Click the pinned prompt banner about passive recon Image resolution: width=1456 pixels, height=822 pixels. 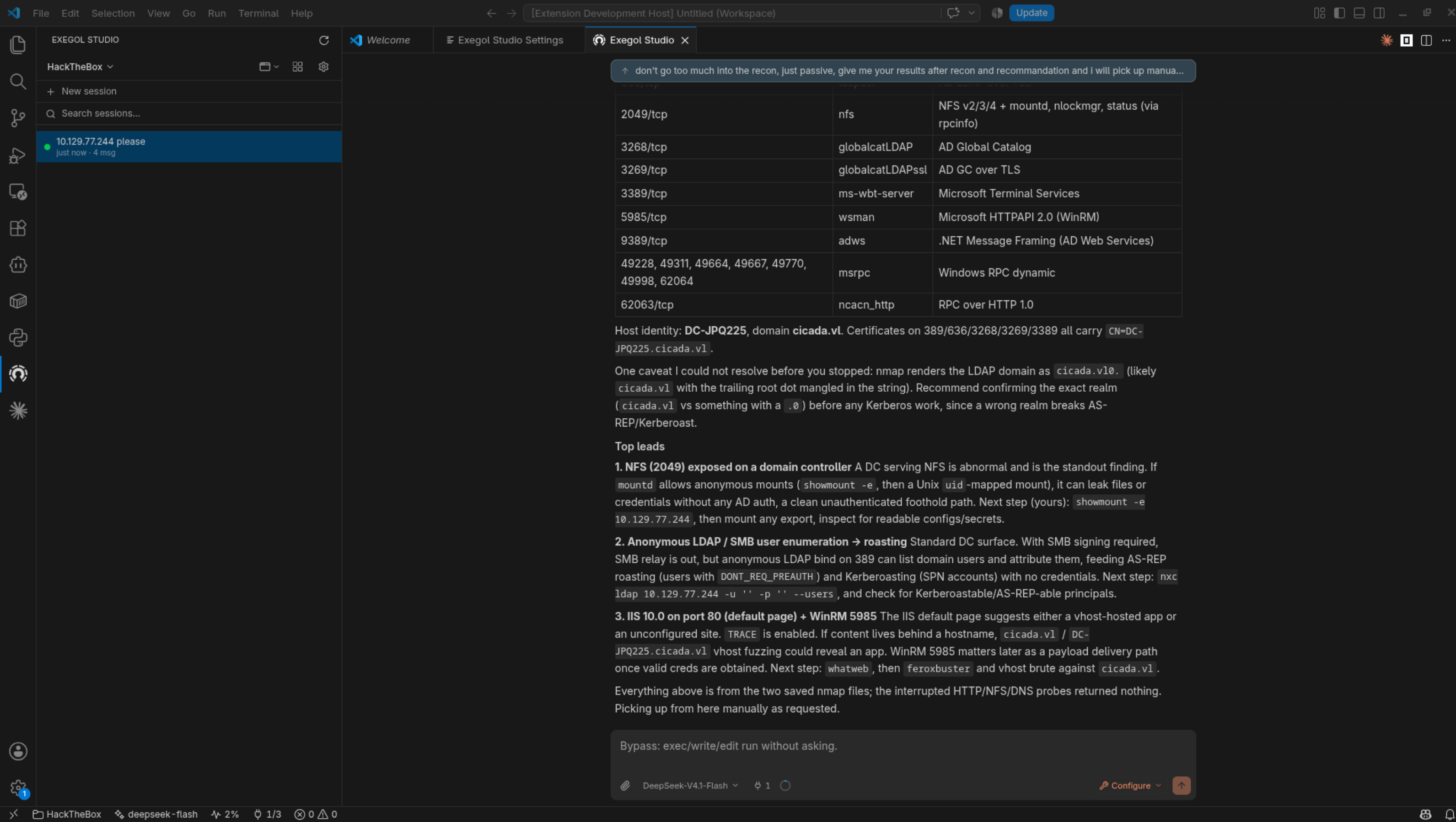point(903,70)
